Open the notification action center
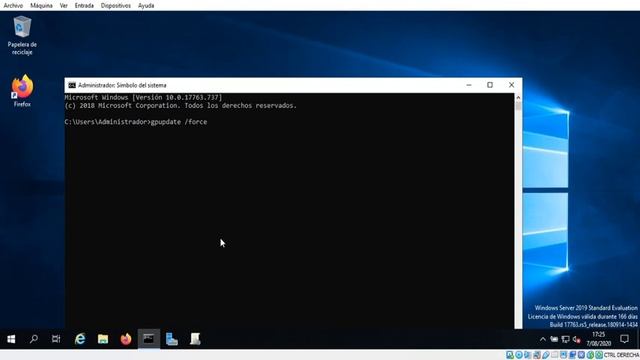The width and height of the screenshot is (640, 360). (624, 339)
